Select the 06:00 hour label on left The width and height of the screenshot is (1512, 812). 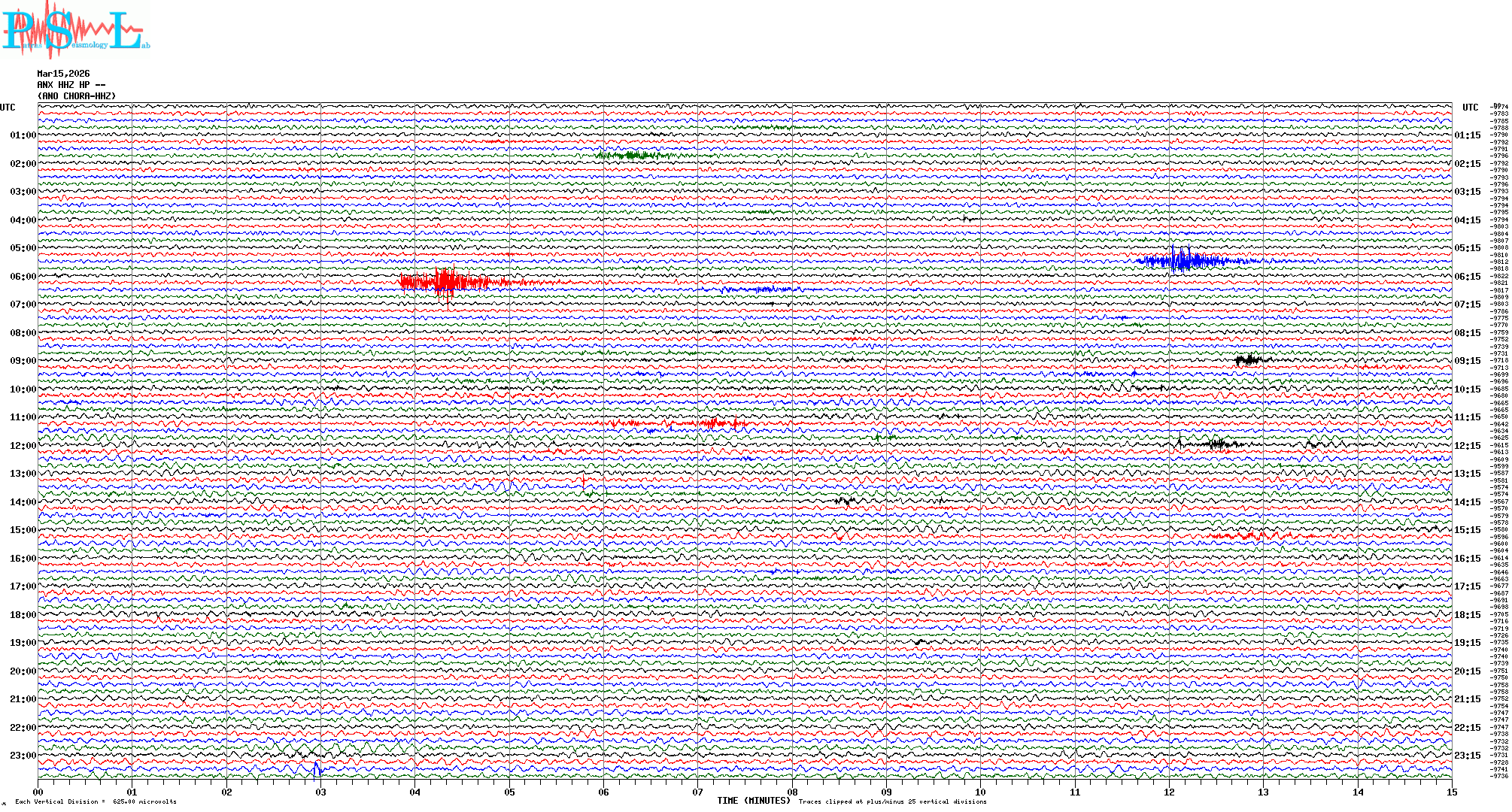[23, 277]
